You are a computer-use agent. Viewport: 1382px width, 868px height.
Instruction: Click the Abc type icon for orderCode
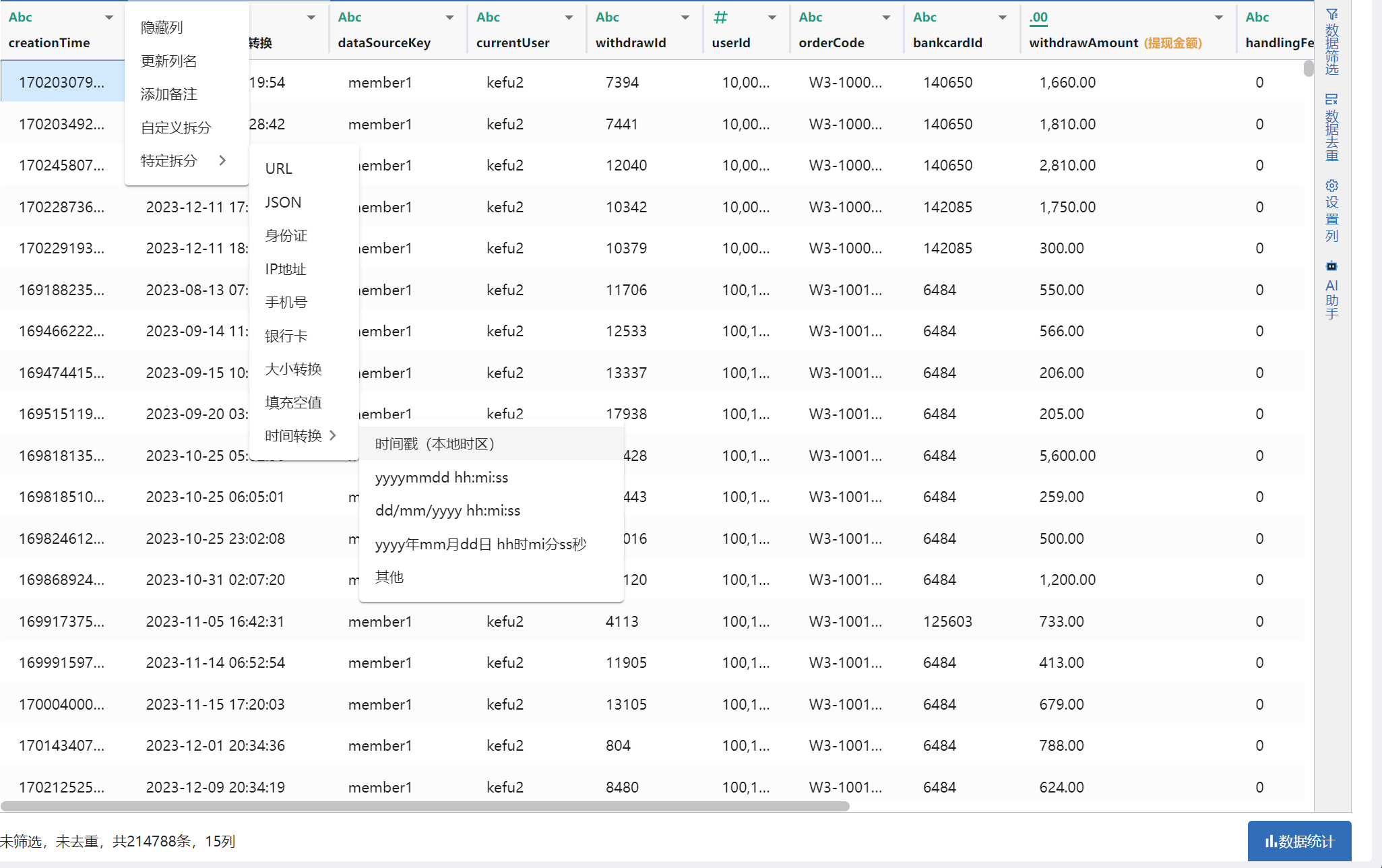(810, 18)
